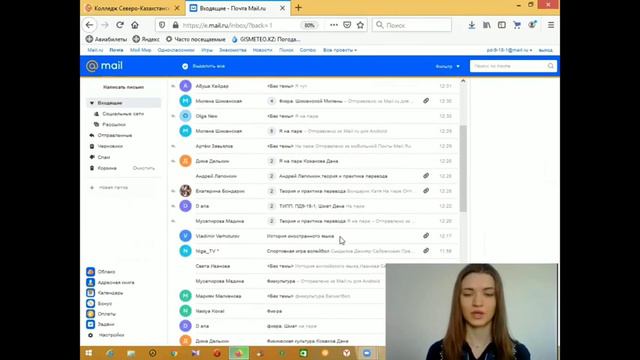This screenshot has width=640, height=360.
Task: Open attachment clip on Андрей Лапонин's message
Action: 426,176
